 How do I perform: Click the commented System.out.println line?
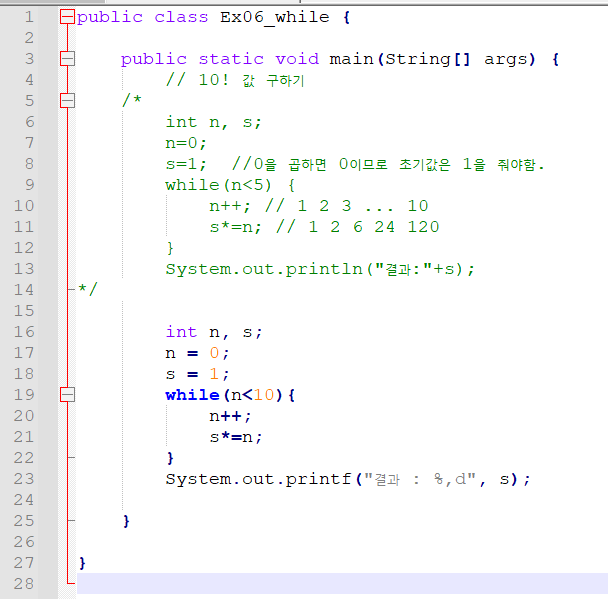[320, 269]
